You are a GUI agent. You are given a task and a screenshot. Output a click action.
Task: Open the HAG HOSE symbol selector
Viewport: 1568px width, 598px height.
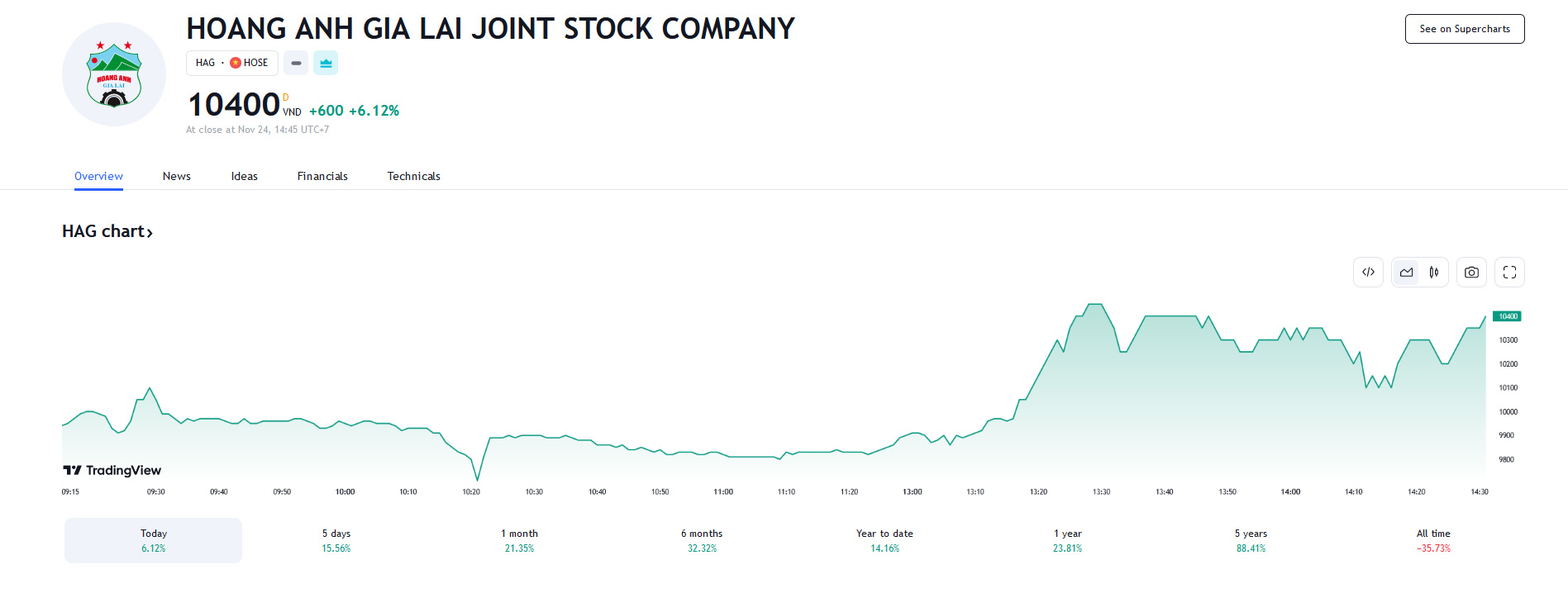coord(231,63)
